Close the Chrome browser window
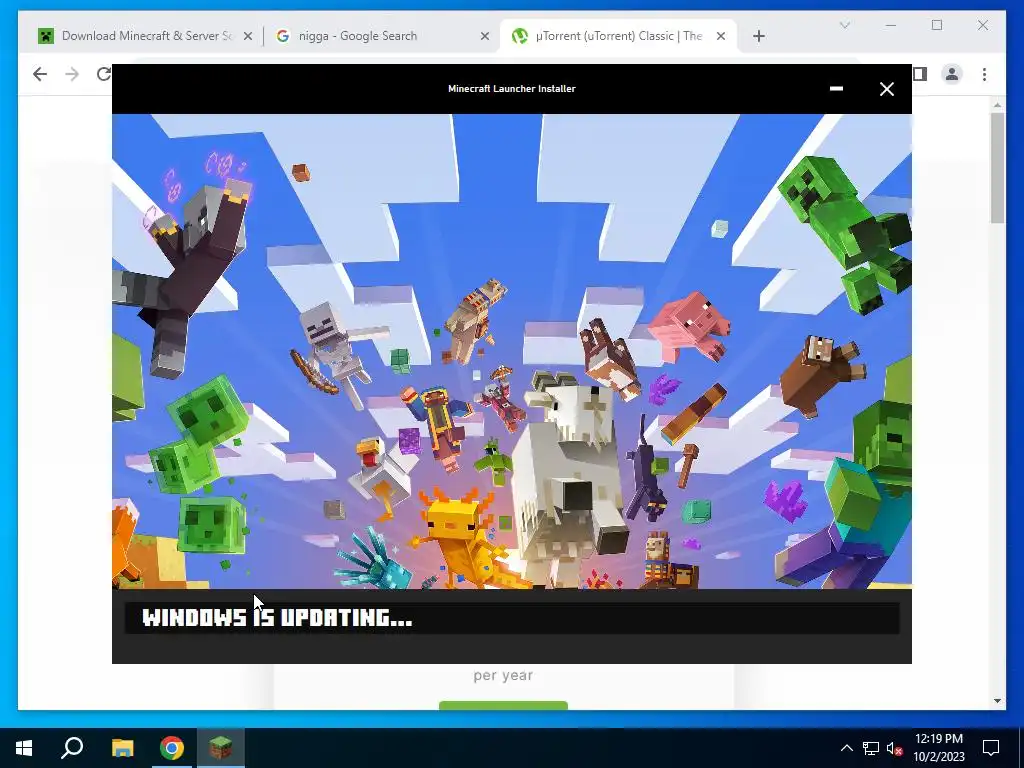Viewport: 1024px width, 768px height. [x=983, y=25]
